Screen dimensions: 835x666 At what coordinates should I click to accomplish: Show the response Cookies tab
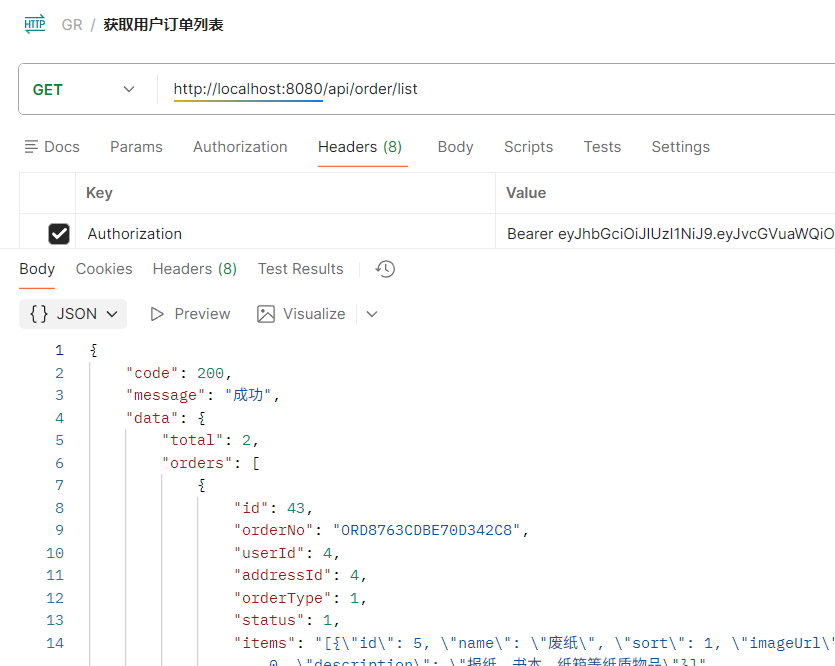click(104, 269)
